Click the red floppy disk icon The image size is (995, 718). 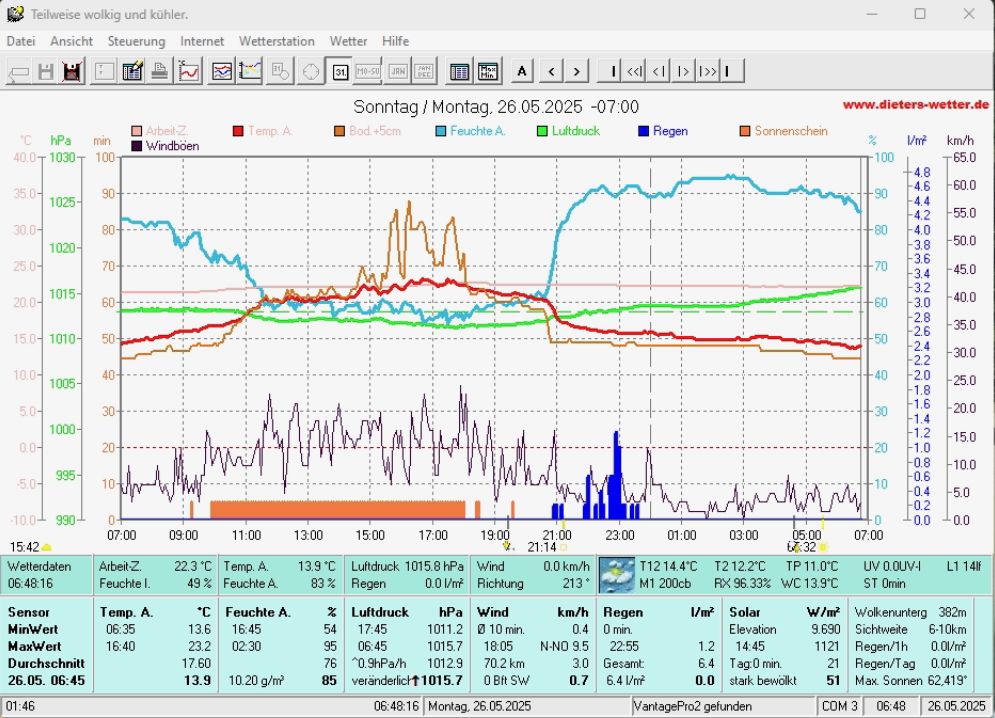[x=72, y=71]
